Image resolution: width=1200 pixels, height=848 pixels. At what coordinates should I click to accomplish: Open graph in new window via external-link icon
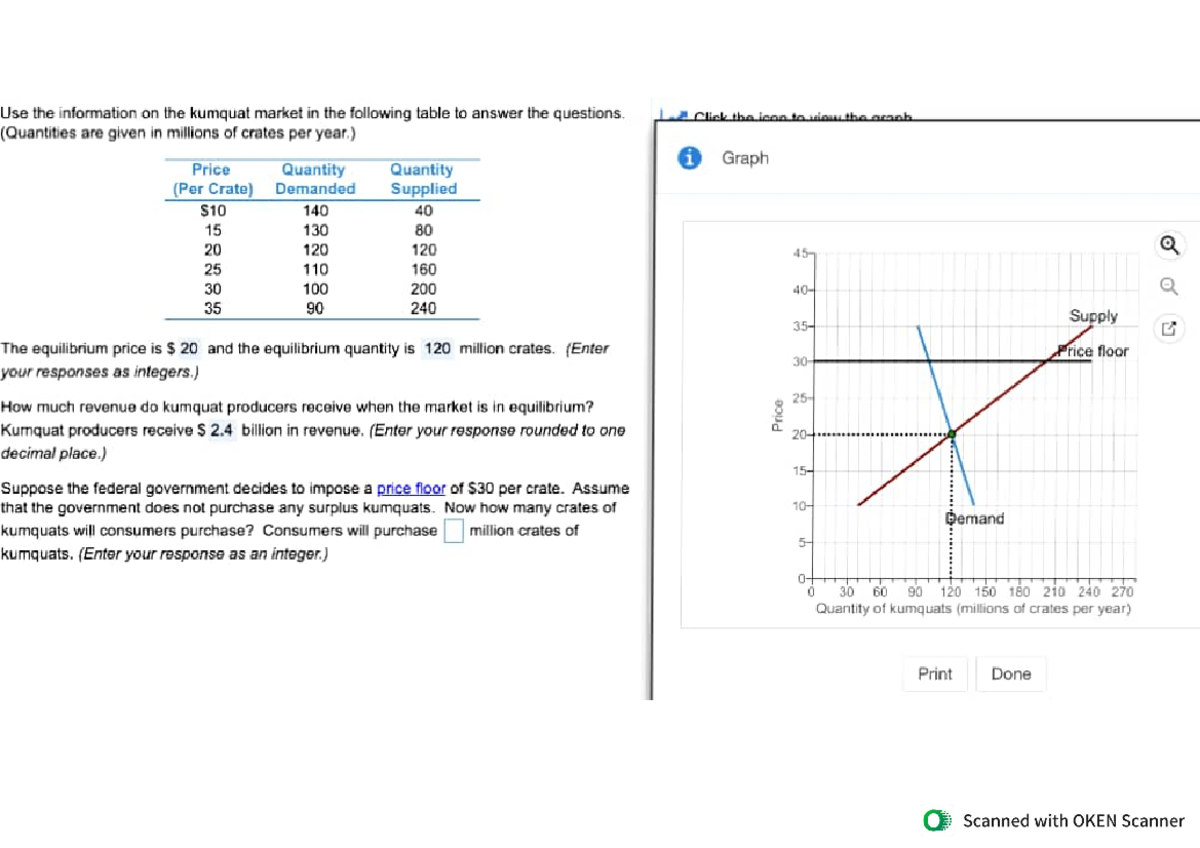(x=1170, y=327)
